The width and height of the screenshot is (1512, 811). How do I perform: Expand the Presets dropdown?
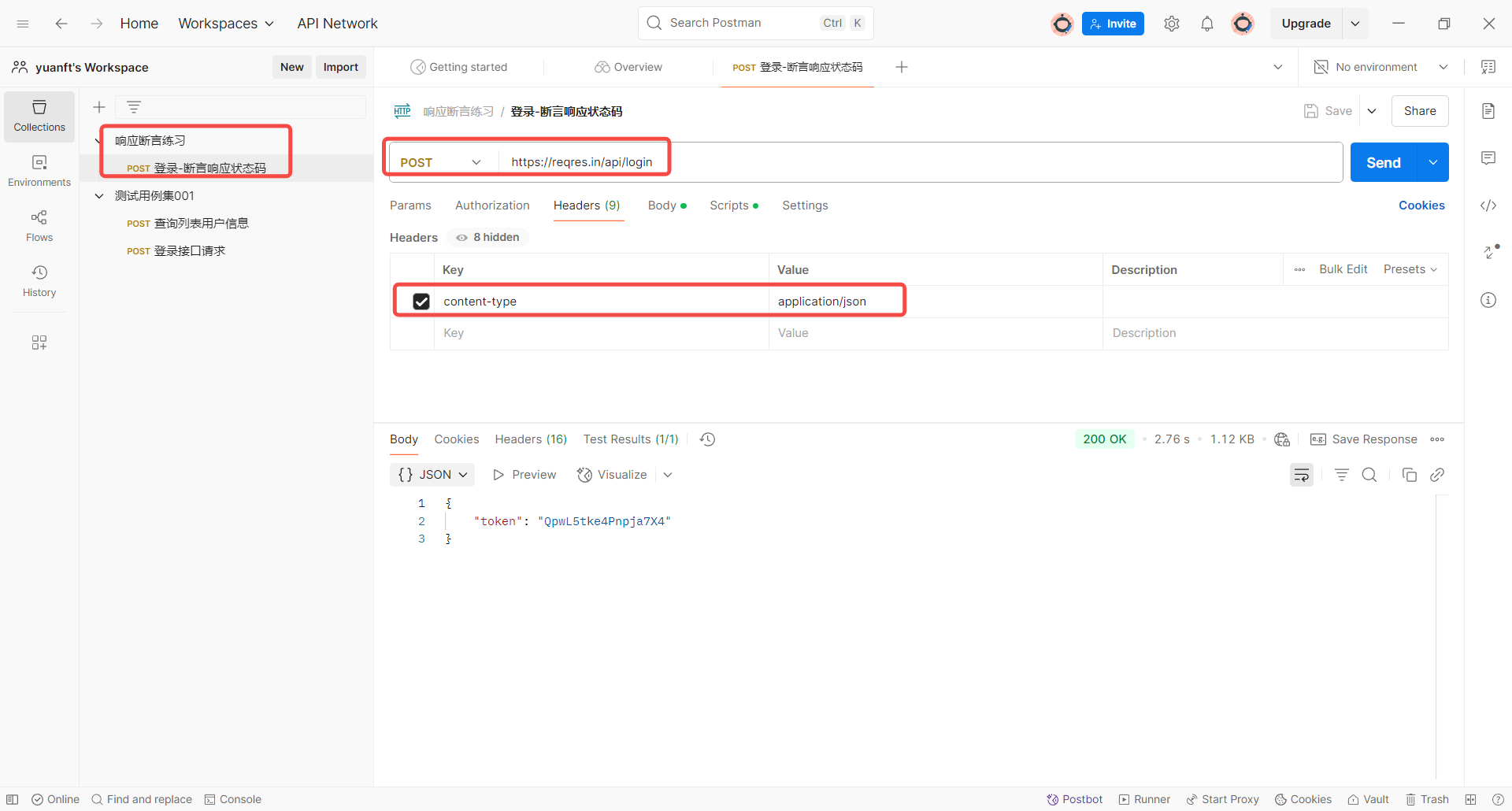[1410, 269]
